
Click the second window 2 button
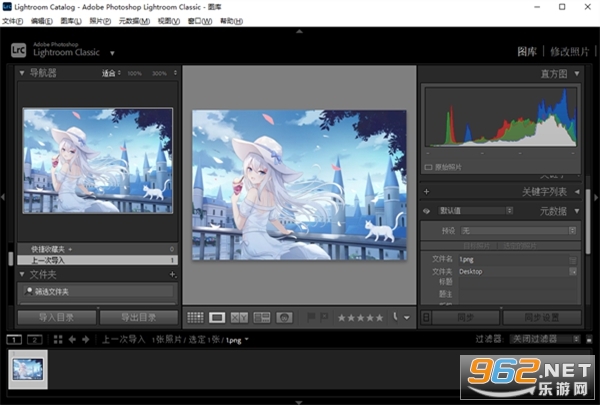coord(34,339)
